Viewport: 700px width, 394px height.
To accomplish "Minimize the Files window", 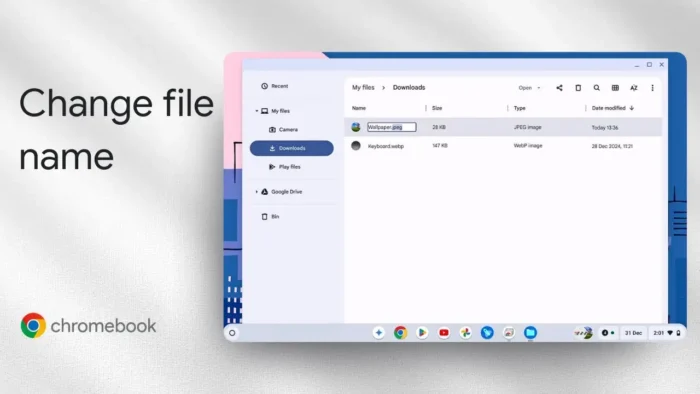I will 637,65.
